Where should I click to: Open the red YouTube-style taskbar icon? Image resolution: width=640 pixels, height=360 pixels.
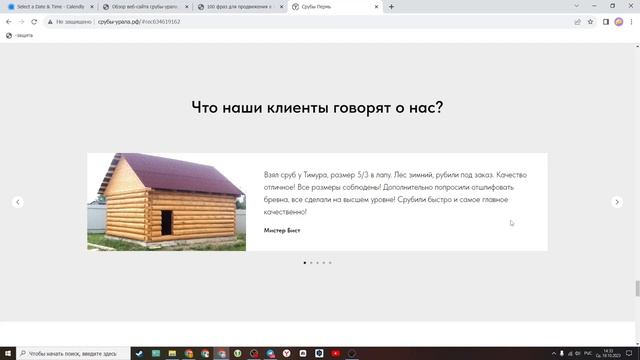(336, 353)
